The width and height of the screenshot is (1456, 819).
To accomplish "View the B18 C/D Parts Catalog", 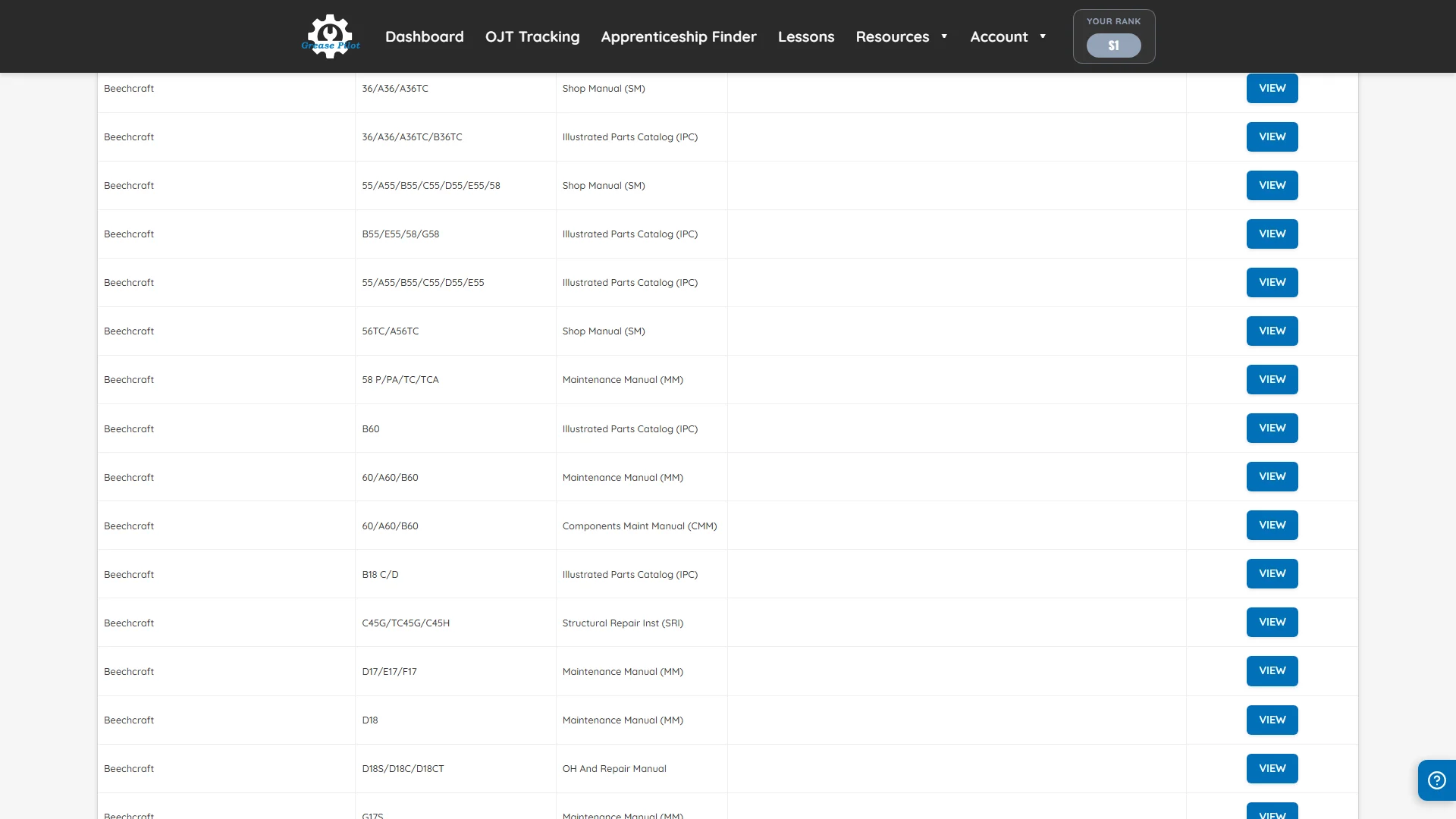I will tap(1272, 573).
